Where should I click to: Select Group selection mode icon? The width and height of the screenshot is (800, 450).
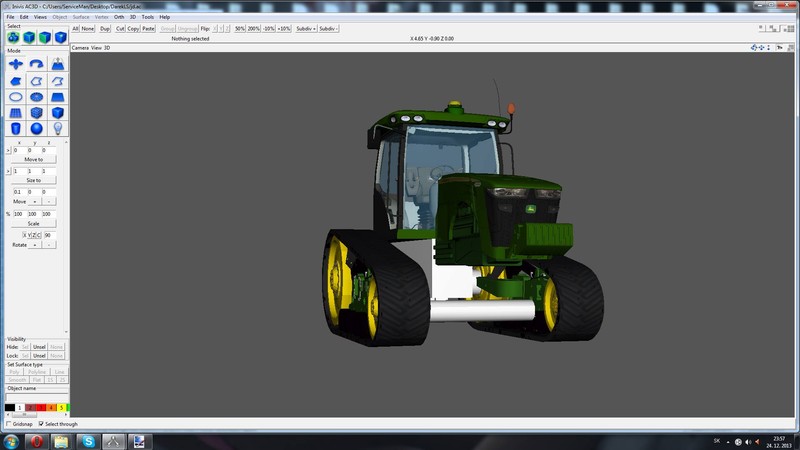pos(13,37)
